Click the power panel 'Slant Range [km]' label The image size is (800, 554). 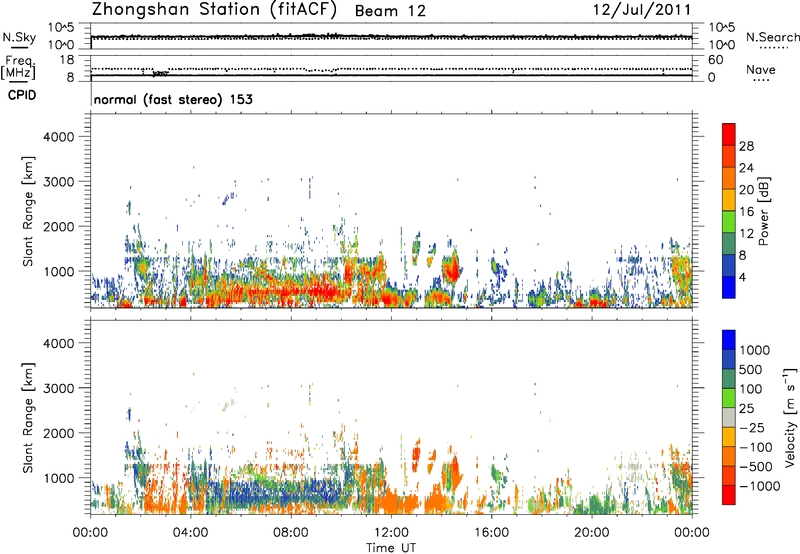(x=28, y=211)
